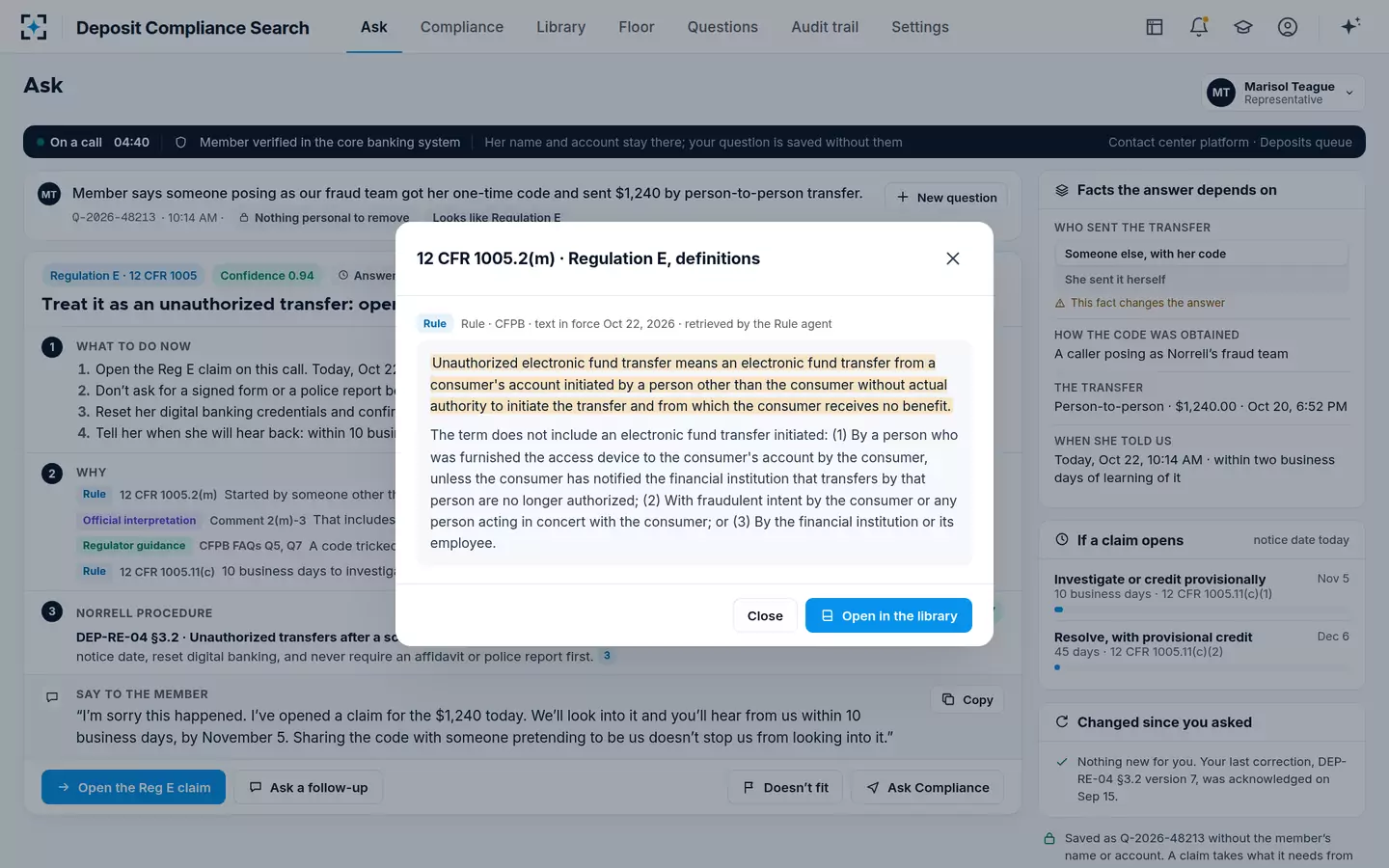The height and width of the screenshot is (868, 1389).
Task: Start a New question
Action: [x=946, y=197]
